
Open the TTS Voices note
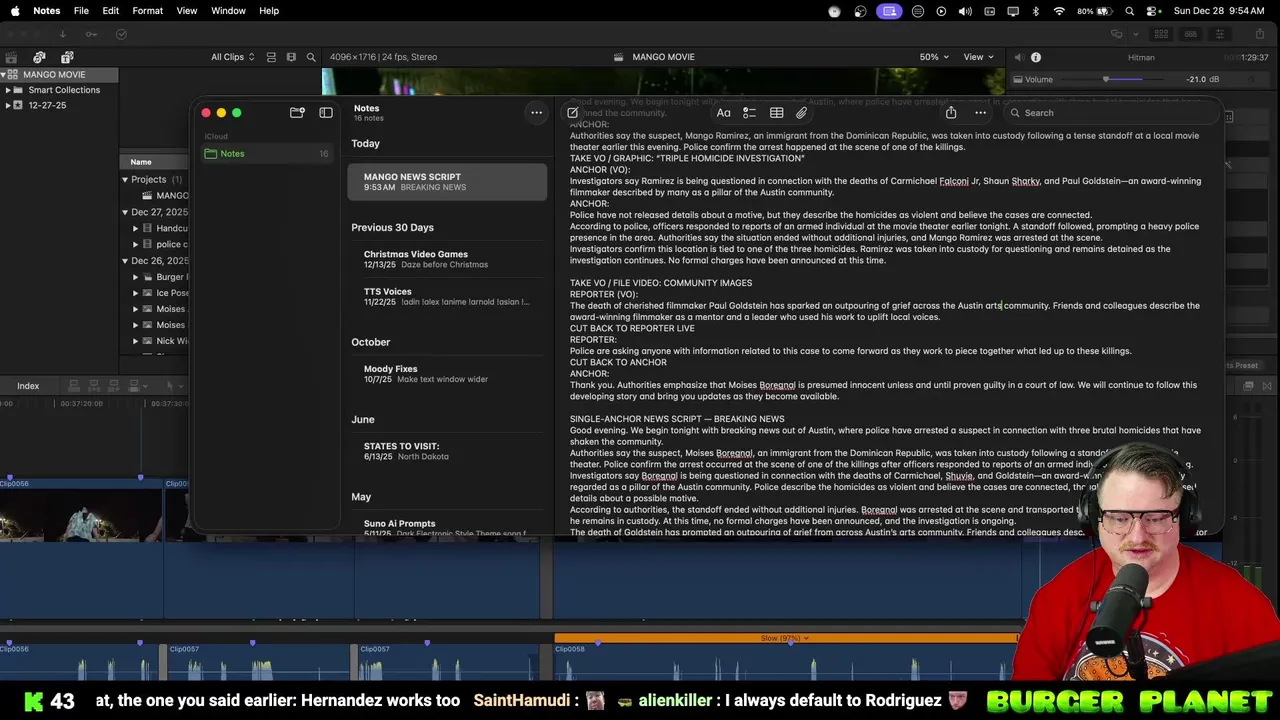[x=447, y=296]
